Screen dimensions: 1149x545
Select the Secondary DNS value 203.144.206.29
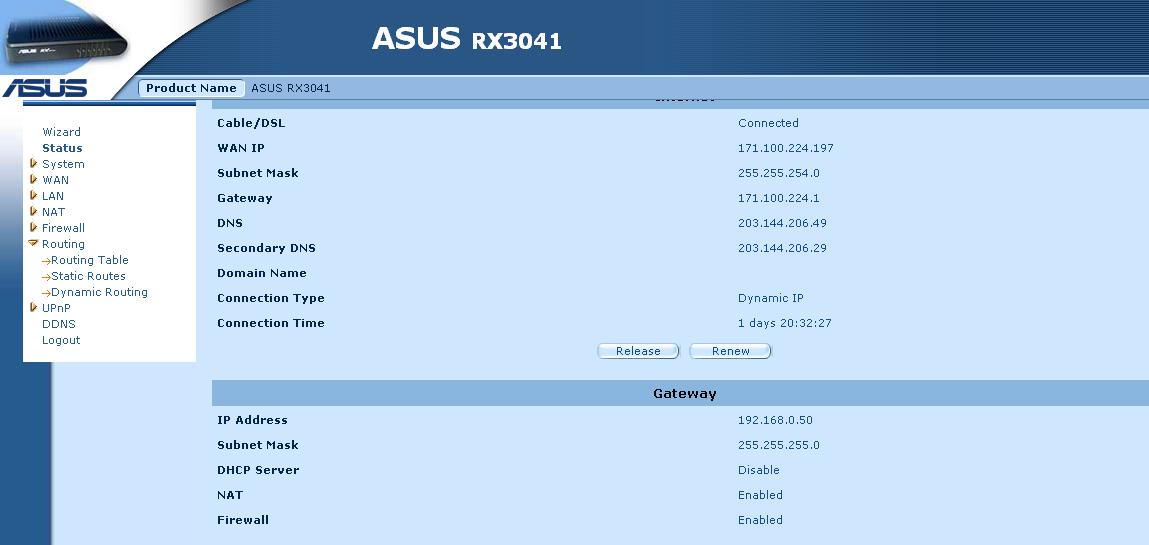[782, 248]
